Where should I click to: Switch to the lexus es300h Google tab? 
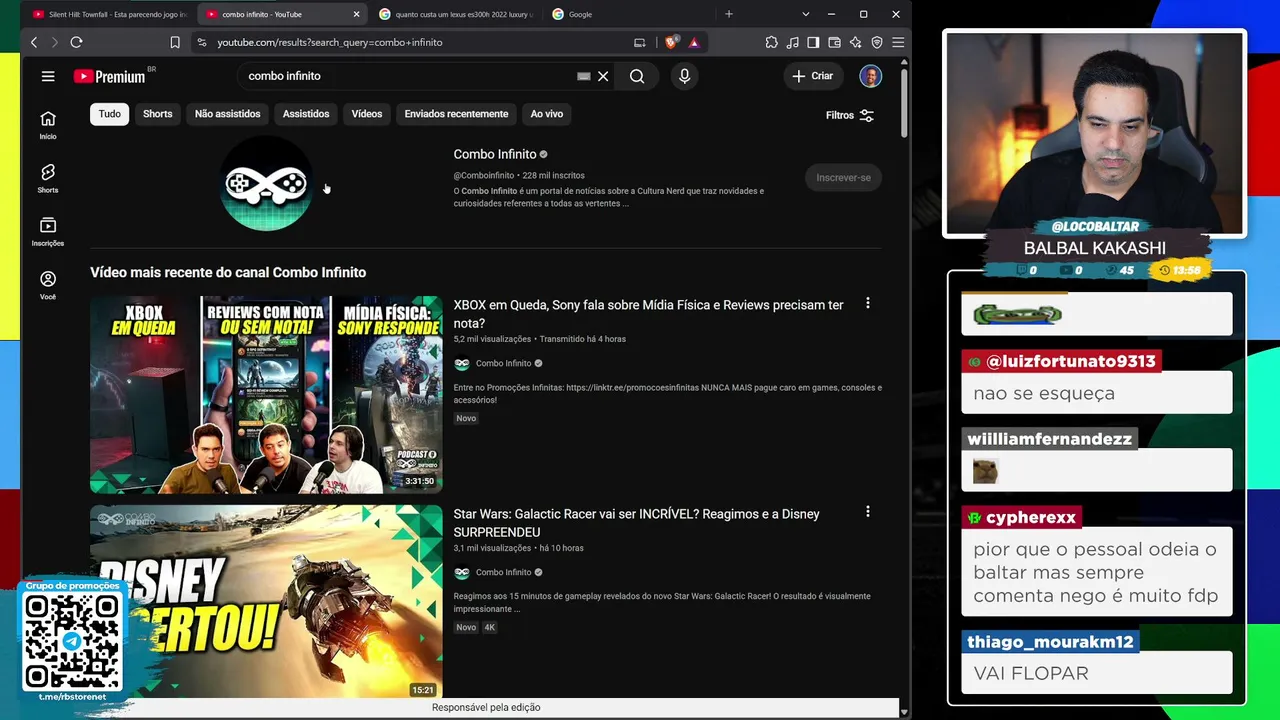tap(455, 14)
